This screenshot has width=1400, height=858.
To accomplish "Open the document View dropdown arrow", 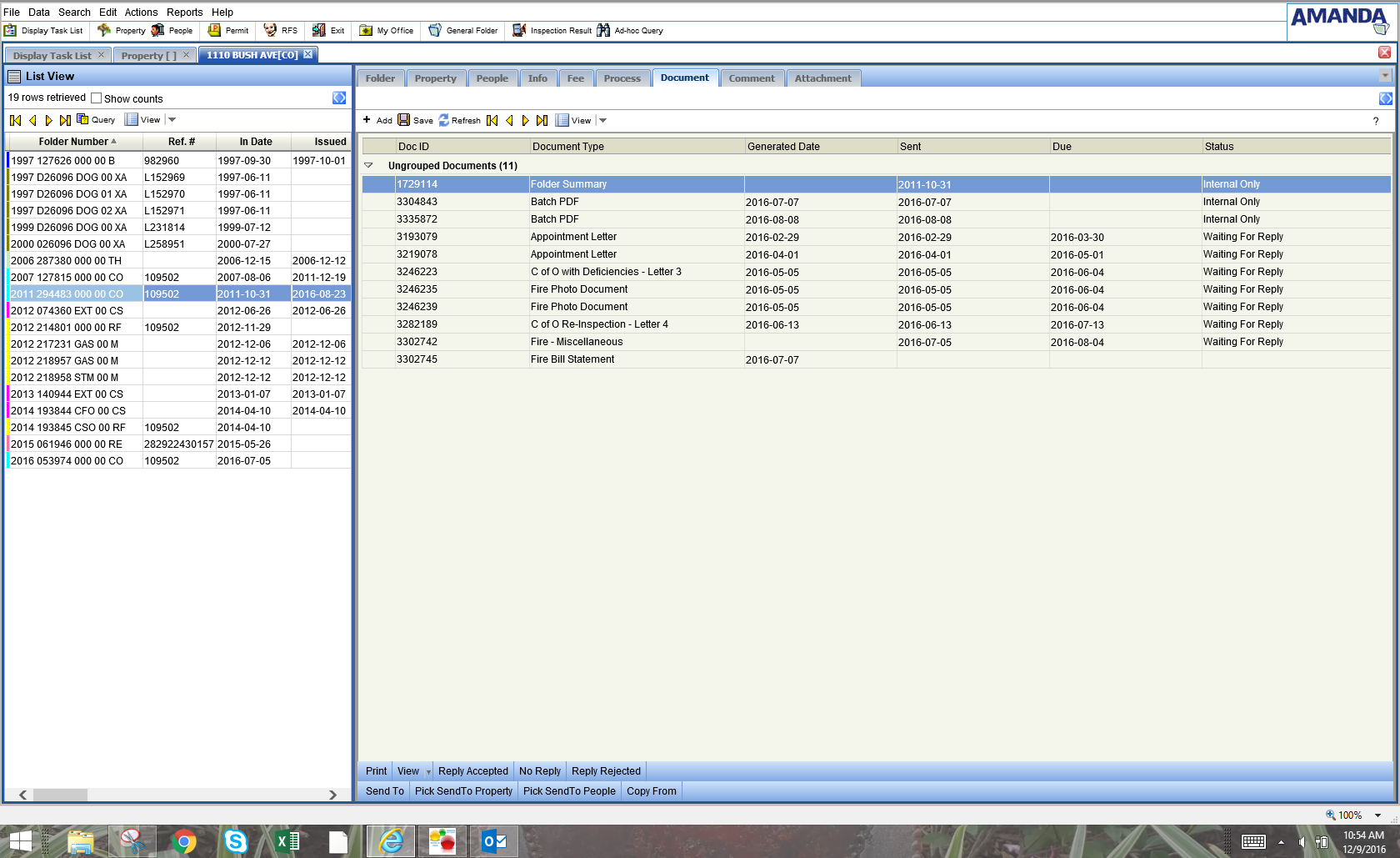I will click(x=603, y=120).
